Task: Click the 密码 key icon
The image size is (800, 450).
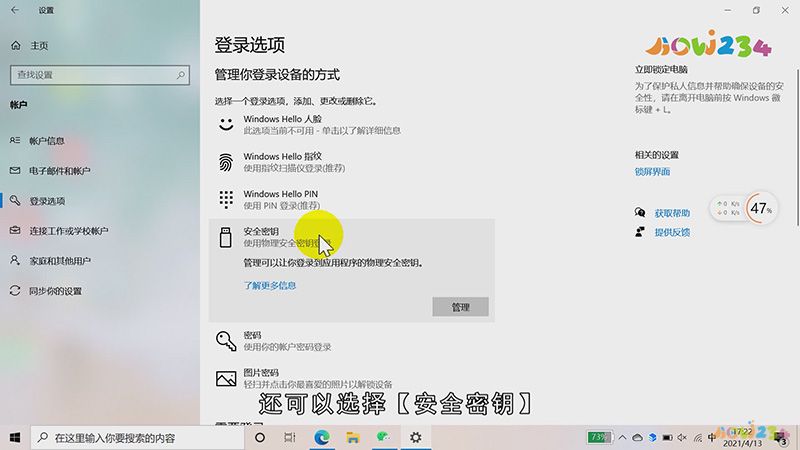Action: (x=226, y=341)
